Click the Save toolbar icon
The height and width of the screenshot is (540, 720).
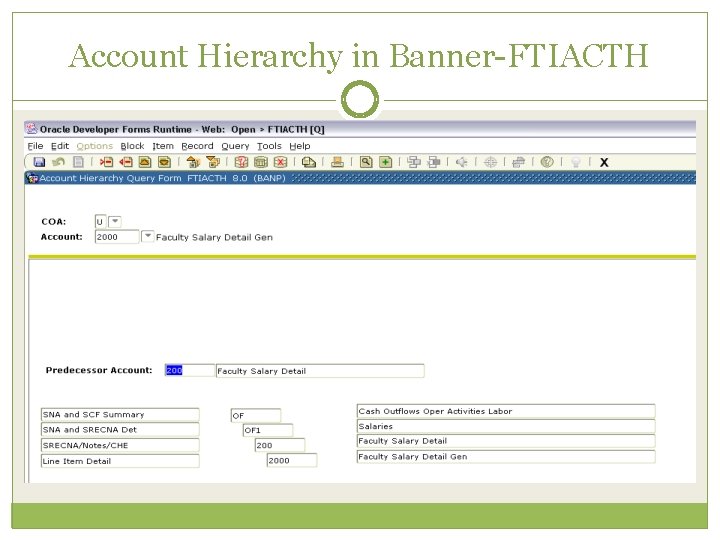click(39, 162)
